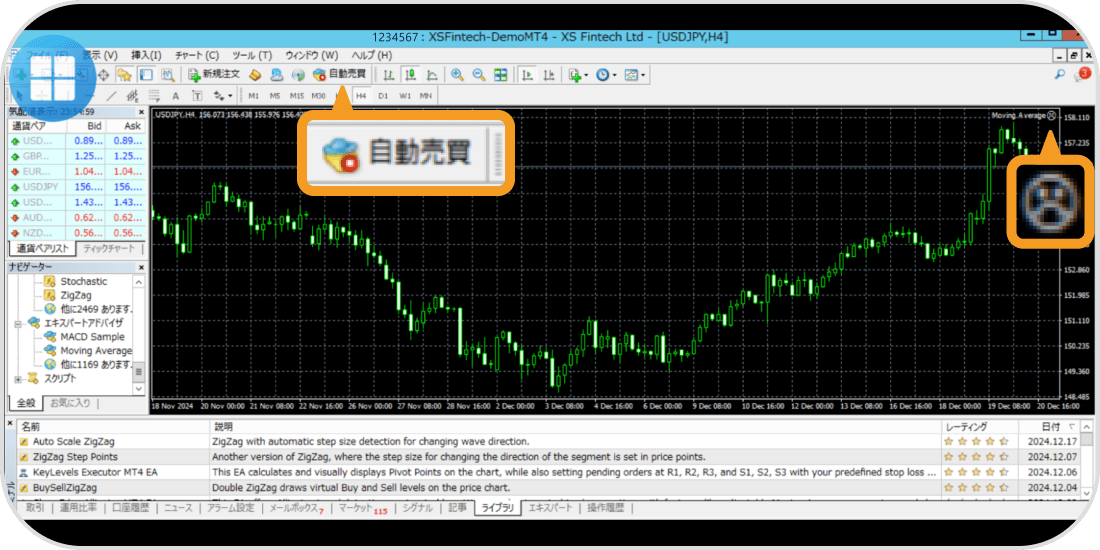1100x550 pixels.
Task: Toggle chart shift icon
Action: click(x=549, y=74)
